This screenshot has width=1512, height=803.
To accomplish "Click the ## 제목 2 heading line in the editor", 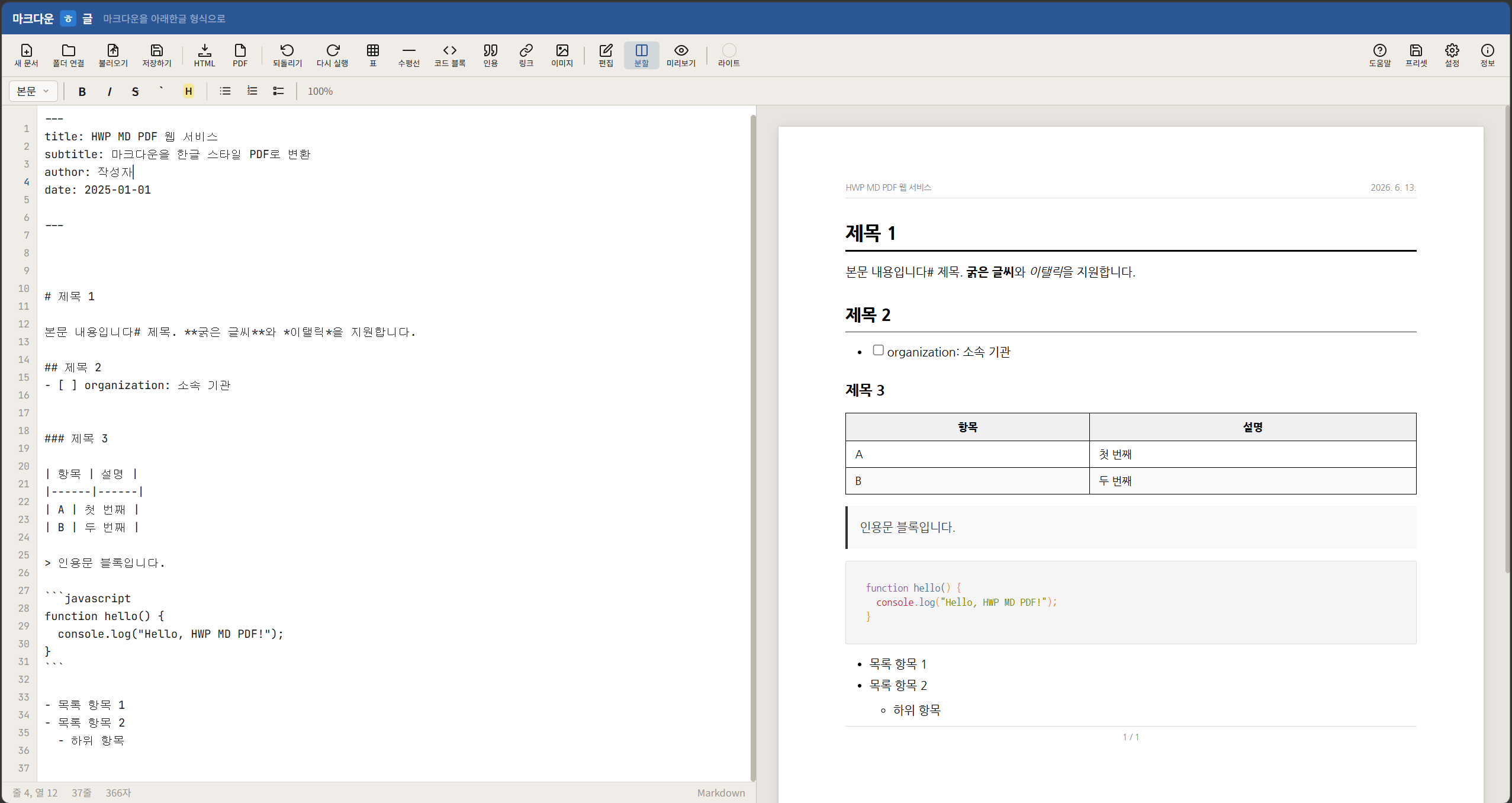I will (x=73, y=368).
